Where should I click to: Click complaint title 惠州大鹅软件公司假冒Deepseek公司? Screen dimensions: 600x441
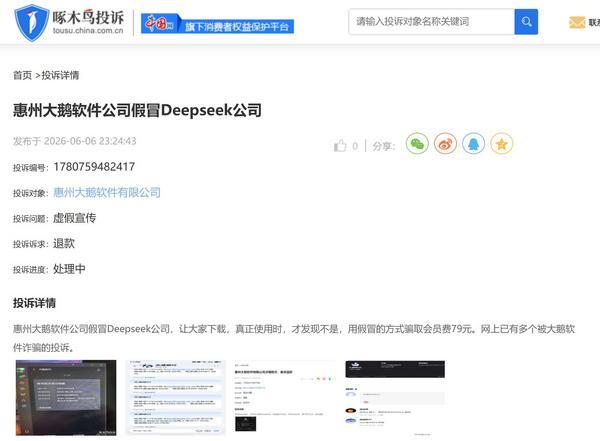[137, 110]
